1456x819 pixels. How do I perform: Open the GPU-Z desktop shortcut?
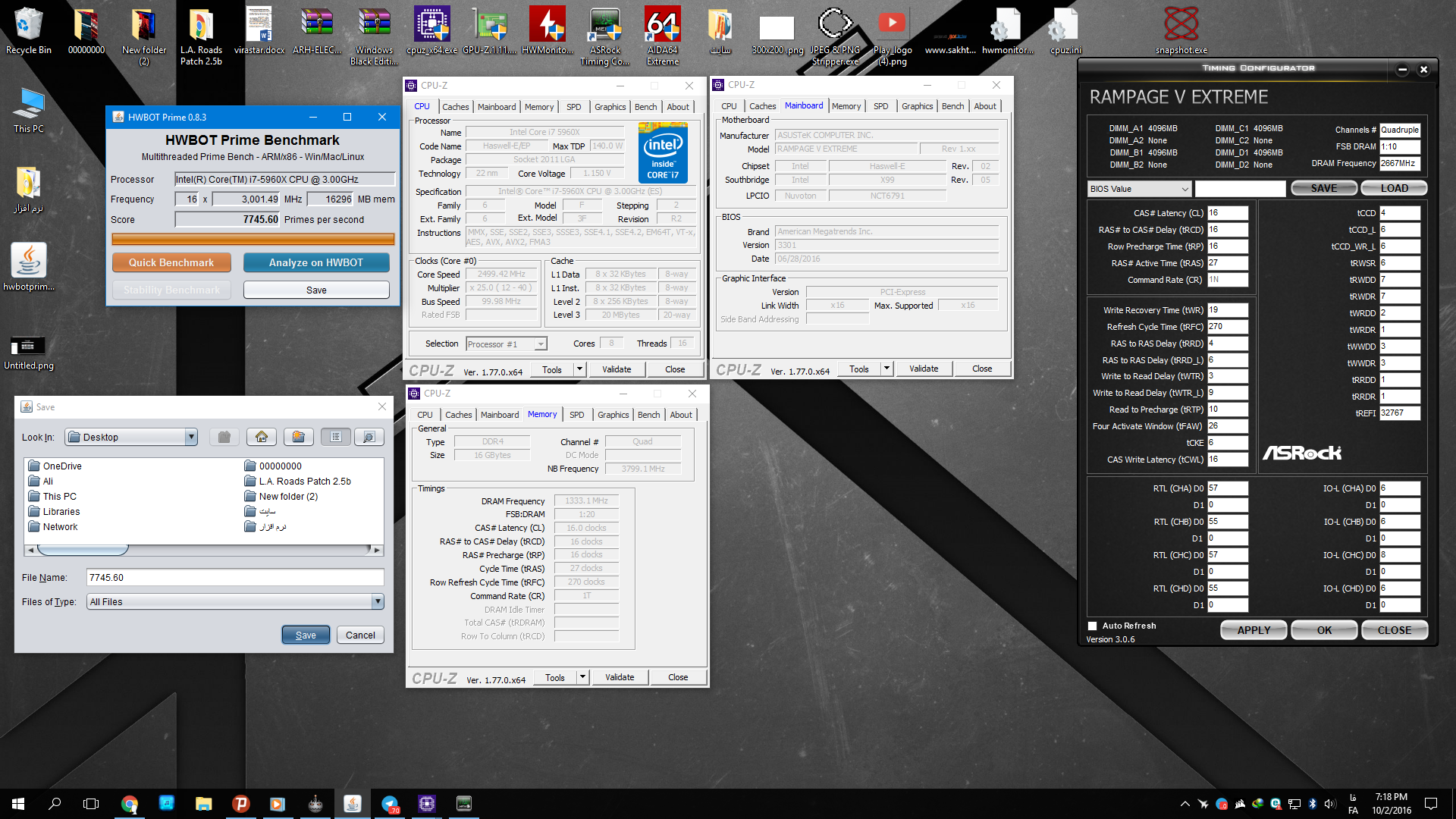pyautogui.click(x=489, y=30)
